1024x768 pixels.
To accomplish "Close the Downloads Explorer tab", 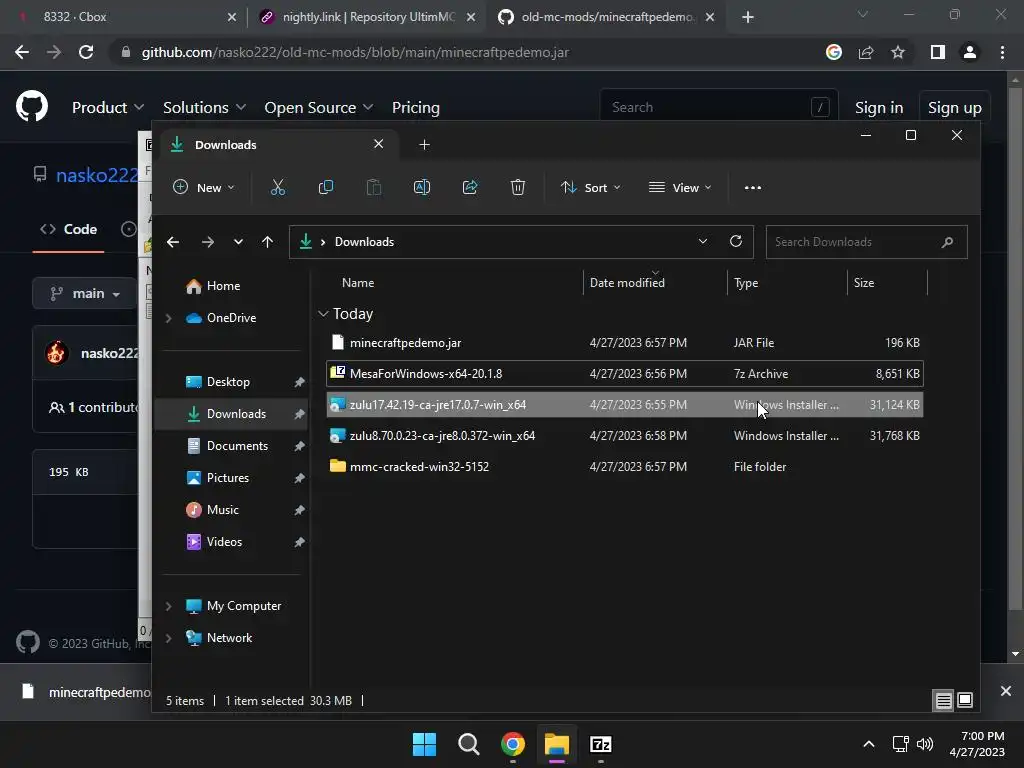I will tap(378, 144).
